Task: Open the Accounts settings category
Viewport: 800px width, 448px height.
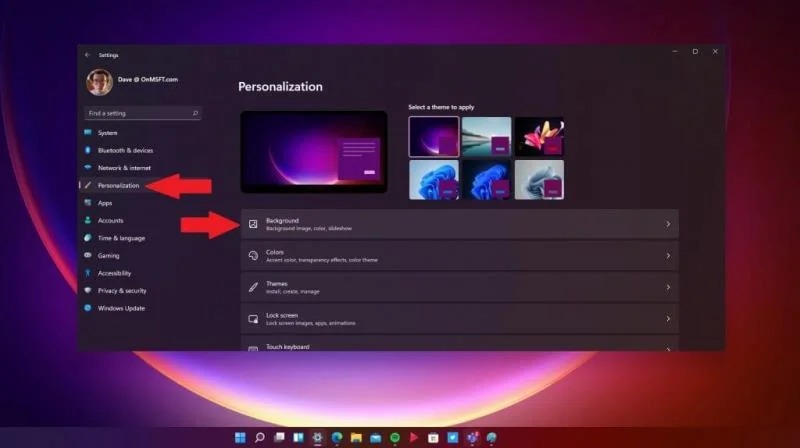Action: click(x=111, y=220)
